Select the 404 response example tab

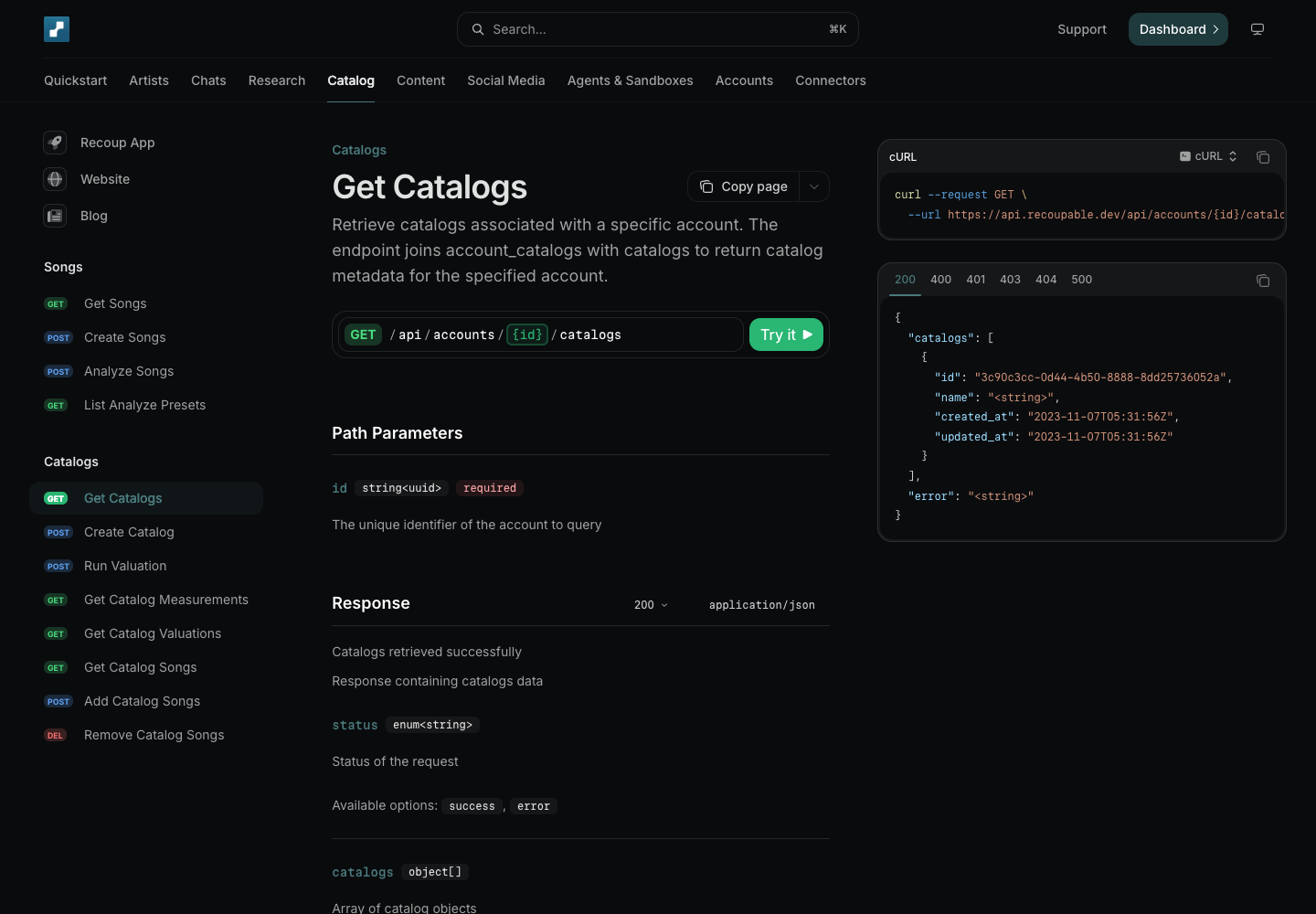point(1046,280)
